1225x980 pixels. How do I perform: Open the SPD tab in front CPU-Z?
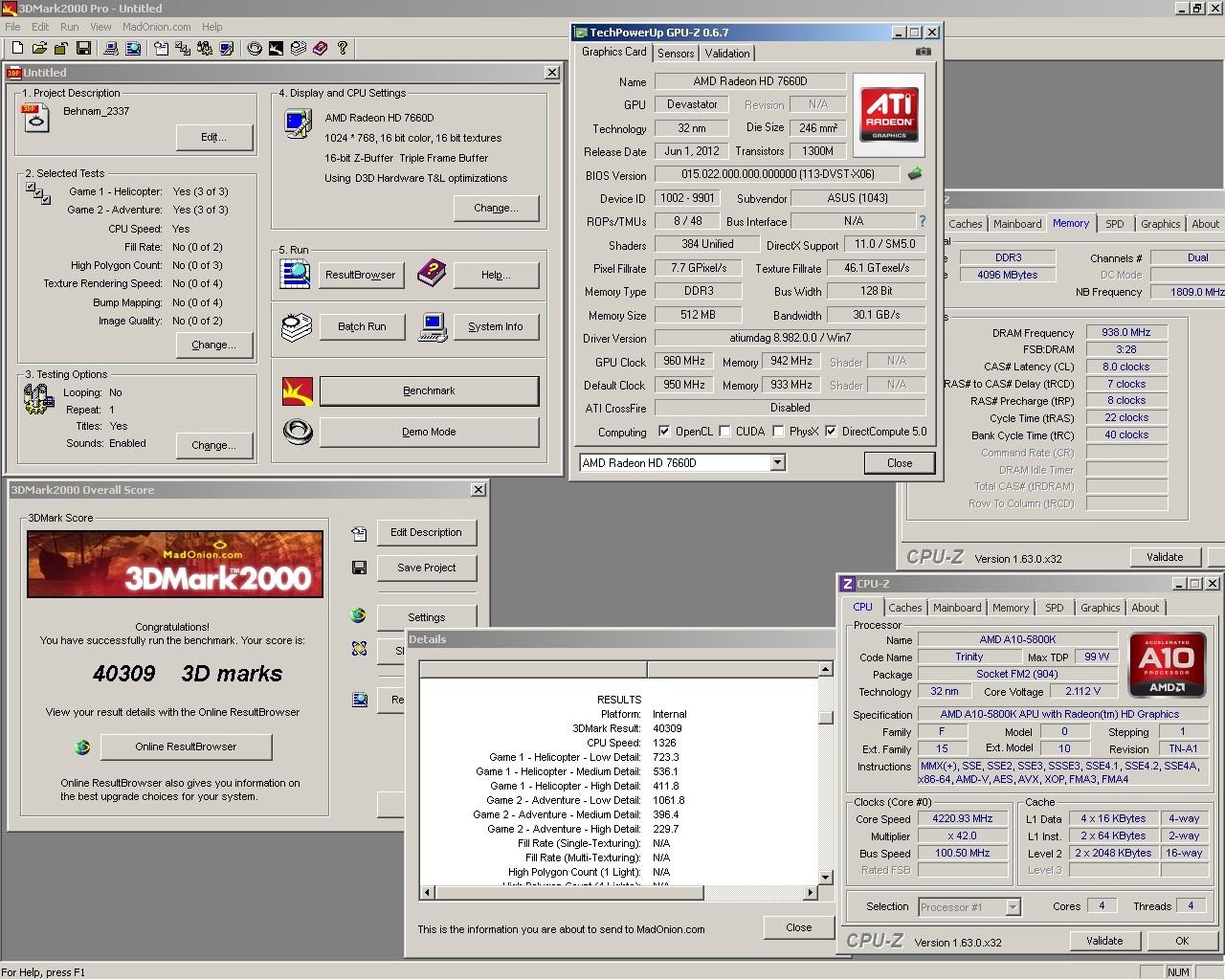tap(1054, 608)
